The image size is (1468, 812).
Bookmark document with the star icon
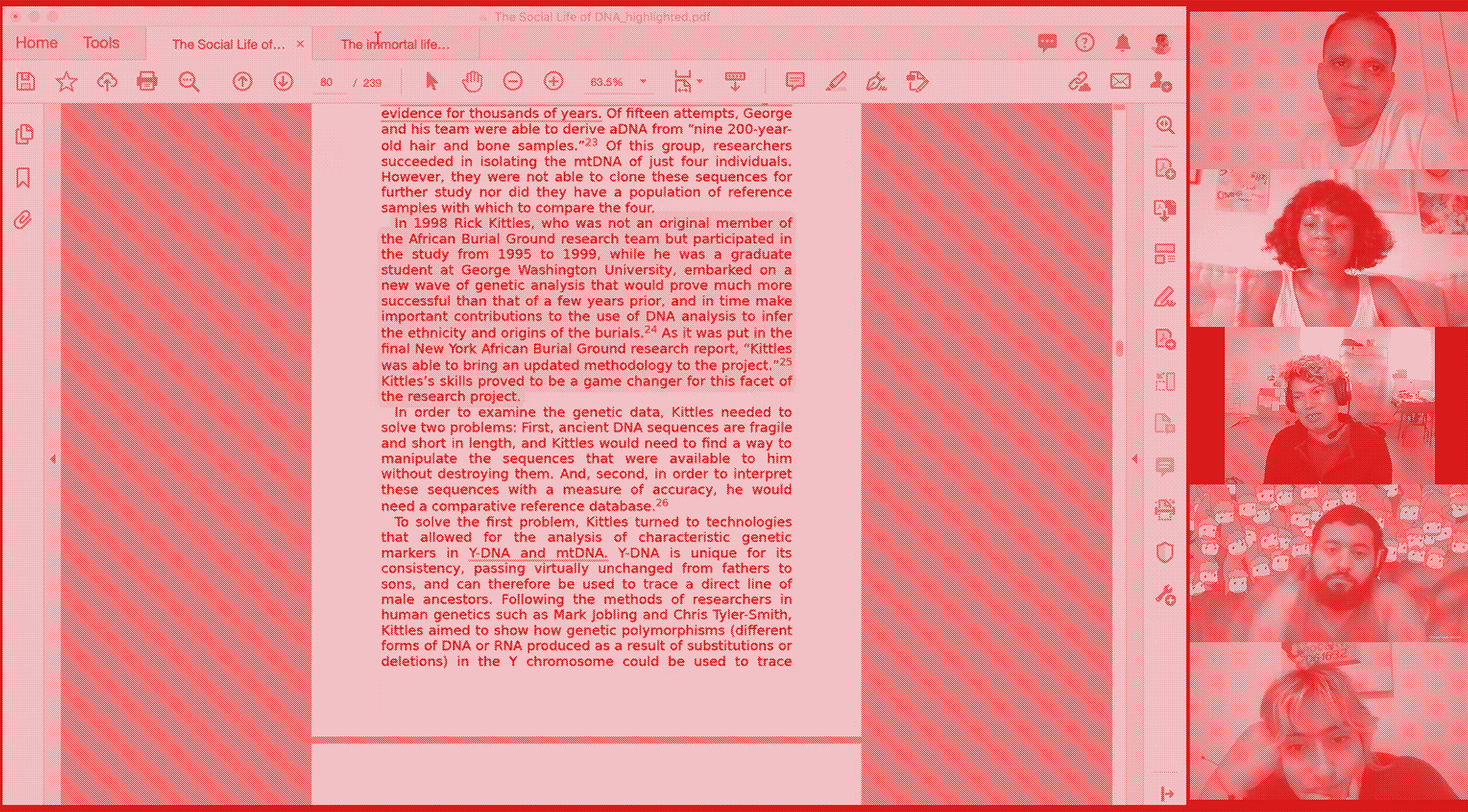tap(66, 82)
